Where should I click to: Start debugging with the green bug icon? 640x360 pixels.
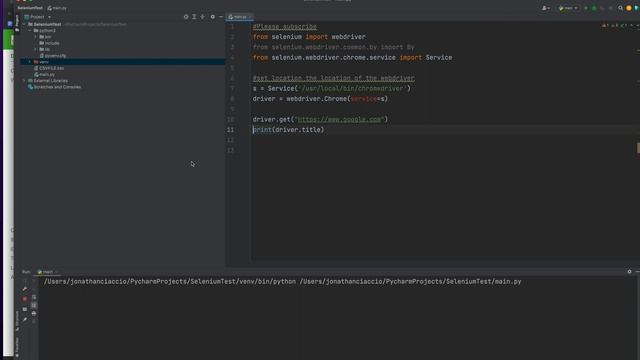pyautogui.click(x=594, y=8)
